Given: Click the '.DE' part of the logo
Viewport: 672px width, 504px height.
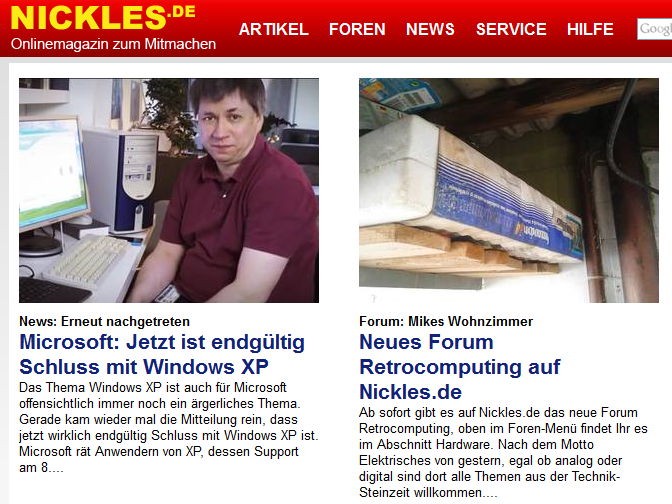Looking at the screenshot, I should (x=182, y=12).
